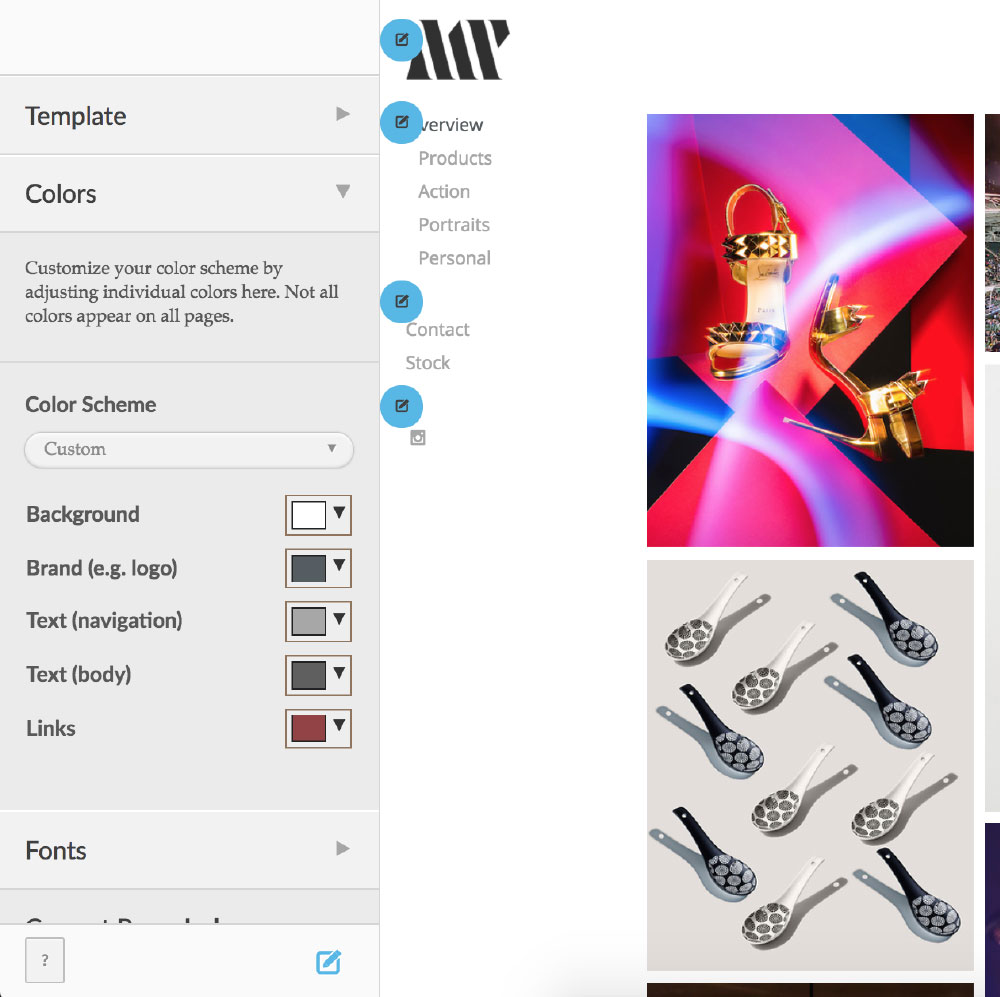
Task: Click the edit icon above Contact link
Action: pos(401,301)
